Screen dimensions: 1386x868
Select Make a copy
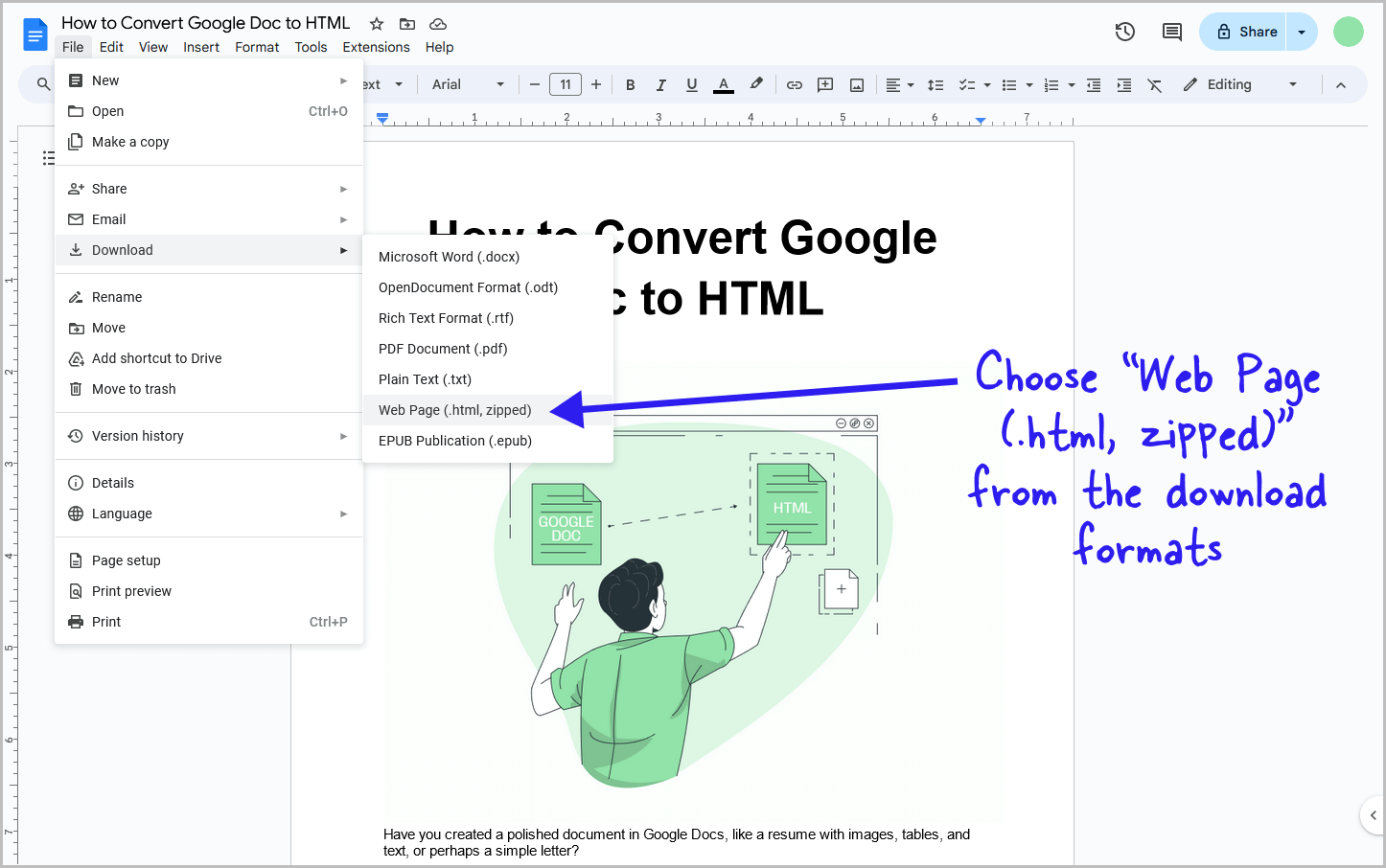pyautogui.click(x=209, y=142)
